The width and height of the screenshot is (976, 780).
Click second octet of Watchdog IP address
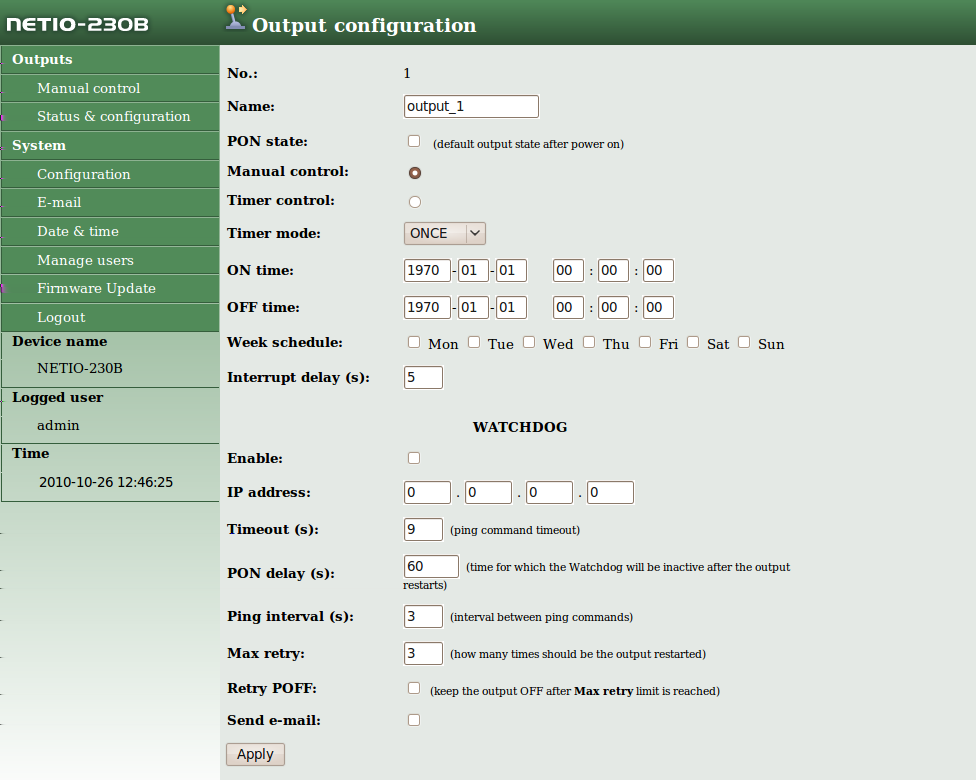click(488, 492)
